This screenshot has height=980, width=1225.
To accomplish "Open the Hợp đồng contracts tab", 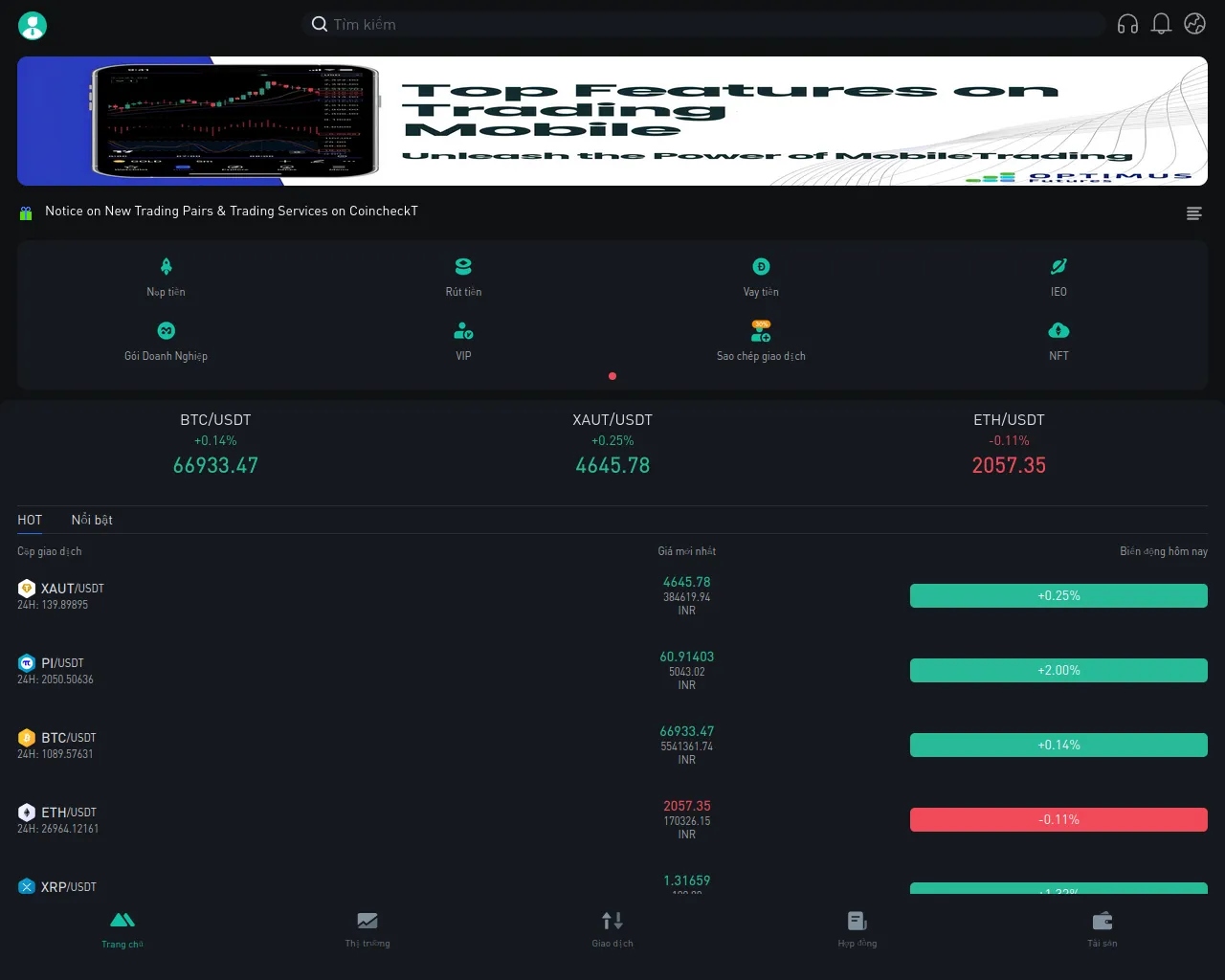I will click(x=857, y=929).
